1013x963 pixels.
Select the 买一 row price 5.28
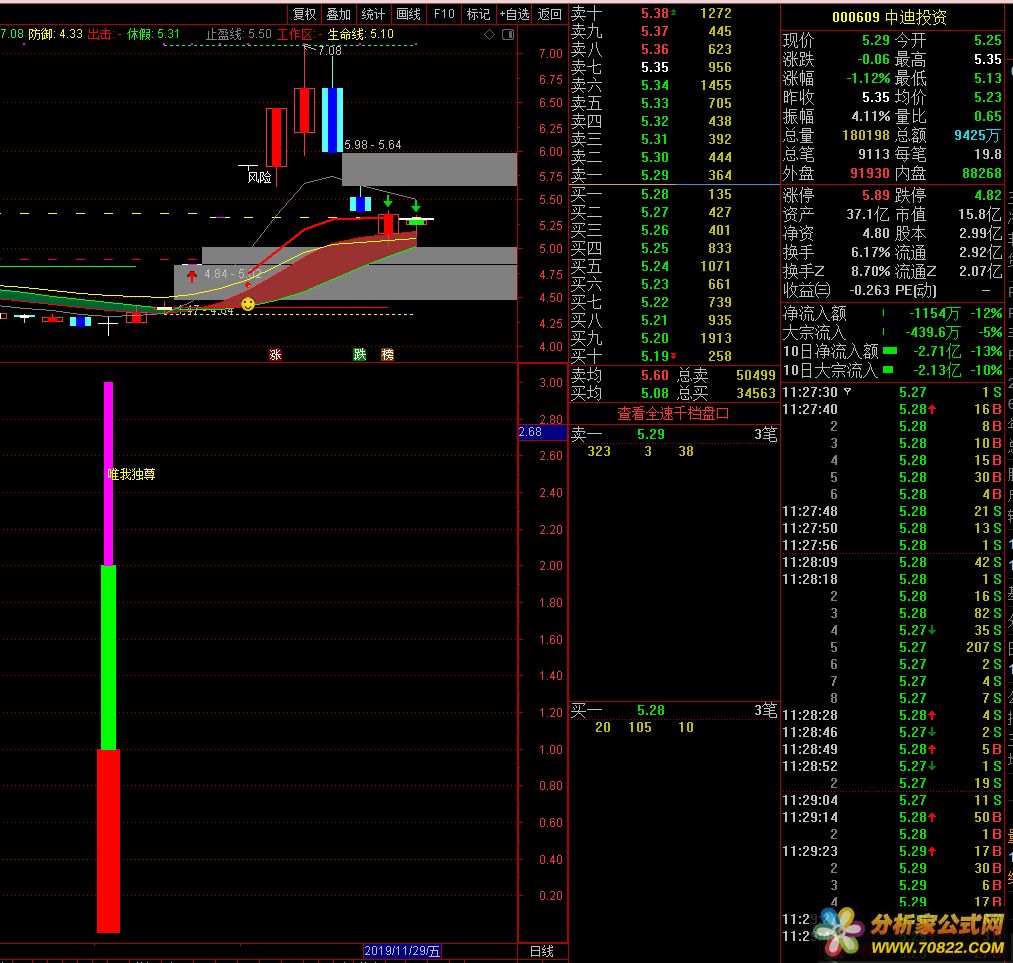(655, 194)
